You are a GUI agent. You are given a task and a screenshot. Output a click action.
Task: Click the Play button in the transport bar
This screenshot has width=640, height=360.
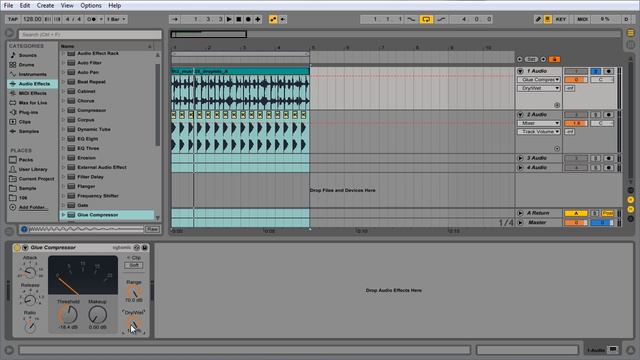tap(229, 19)
